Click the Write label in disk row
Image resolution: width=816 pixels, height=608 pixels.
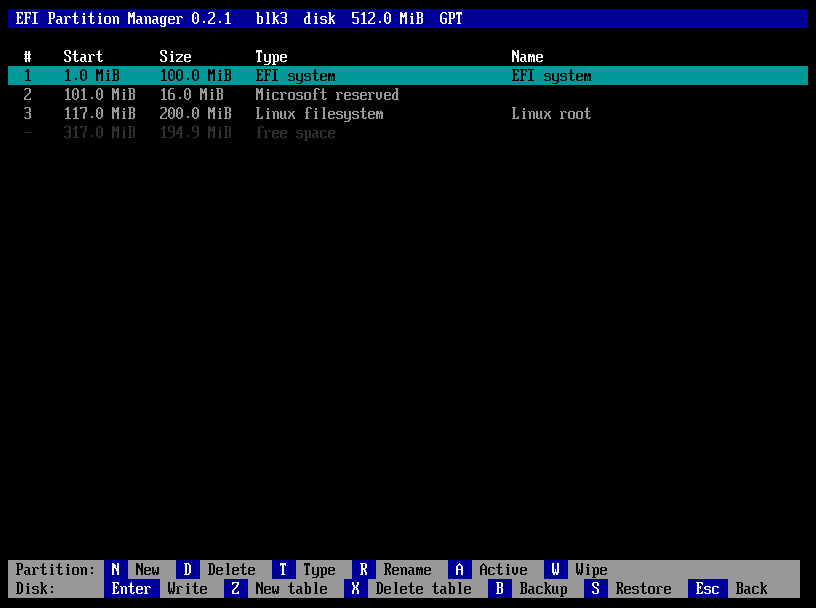click(187, 589)
